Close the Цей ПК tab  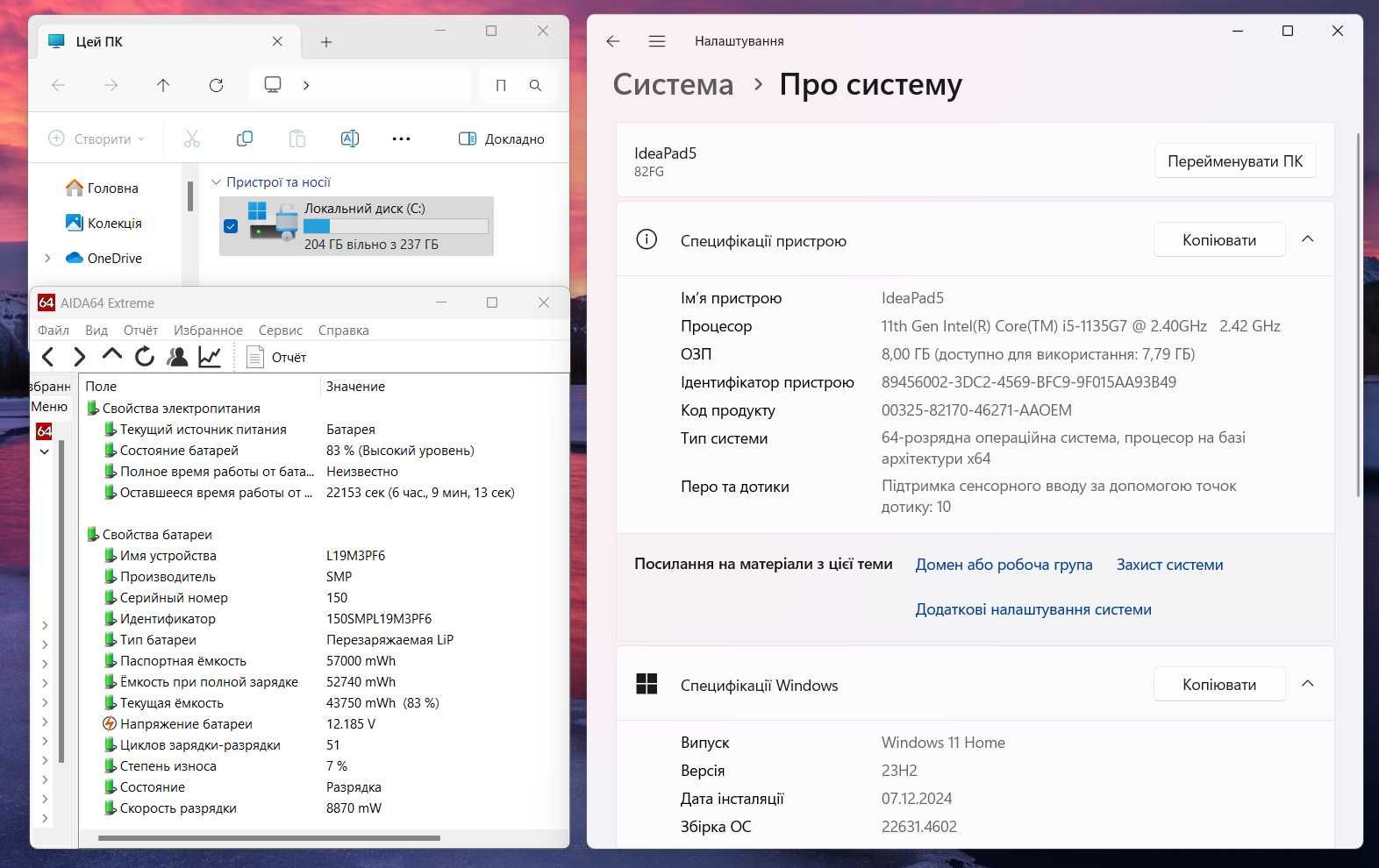pos(277,41)
